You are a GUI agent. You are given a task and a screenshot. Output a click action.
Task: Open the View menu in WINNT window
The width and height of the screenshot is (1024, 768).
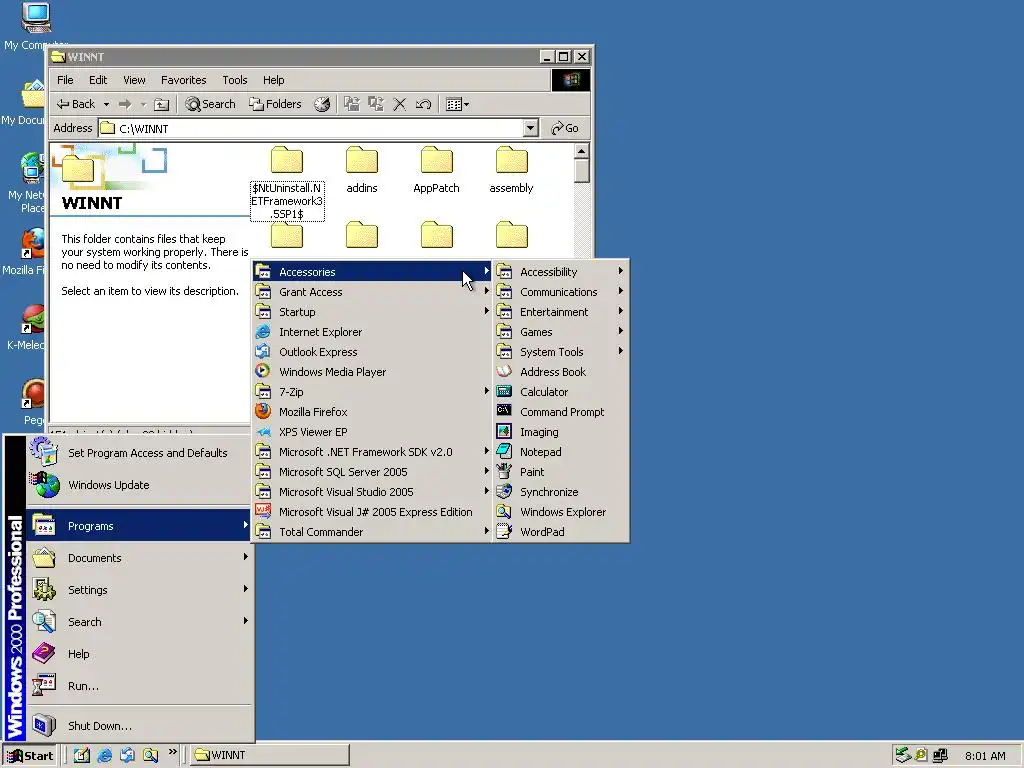coord(134,80)
